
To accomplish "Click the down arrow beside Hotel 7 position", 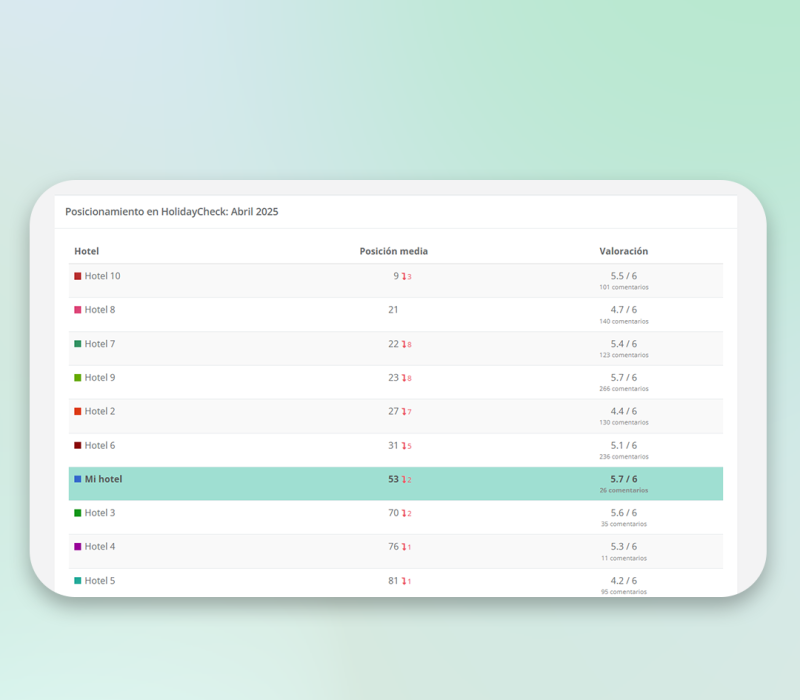I will pos(404,344).
